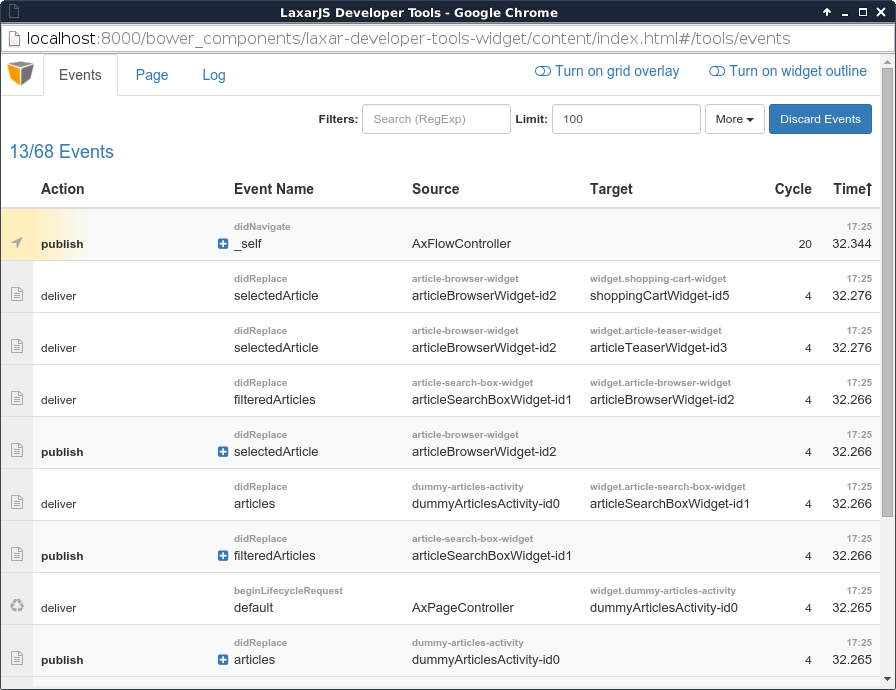Click articleBrowserWidget-id2 in the Target column
The height and width of the screenshot is (690, 896).
pos(662,400)
